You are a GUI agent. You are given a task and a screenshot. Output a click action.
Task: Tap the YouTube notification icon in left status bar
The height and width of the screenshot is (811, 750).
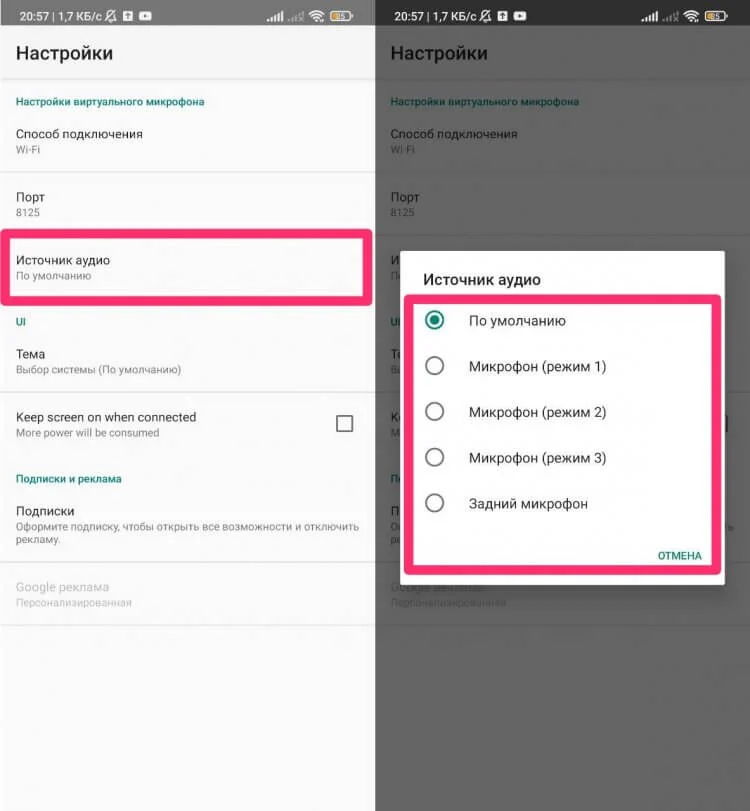point(145,16)
